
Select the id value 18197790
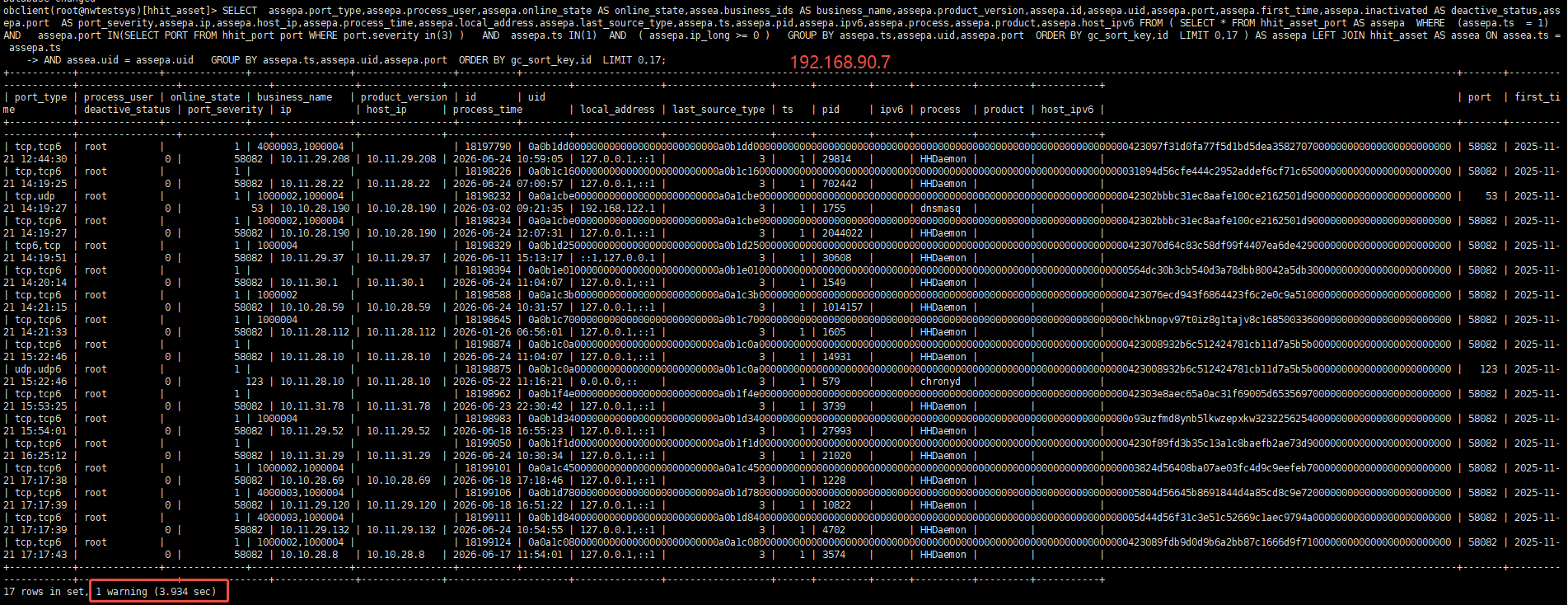coord(488,147)
